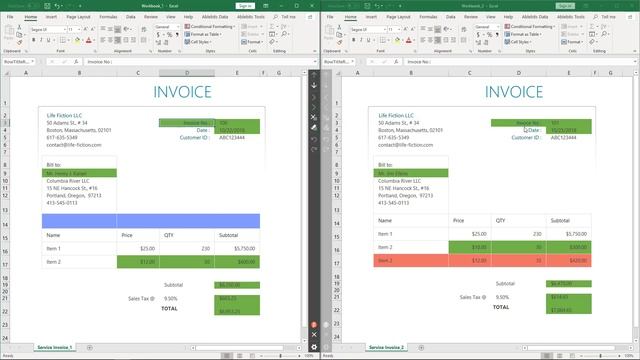Open settings gear on dark compare toolbar
Screen dimensions: 640x360
point(314,347)
